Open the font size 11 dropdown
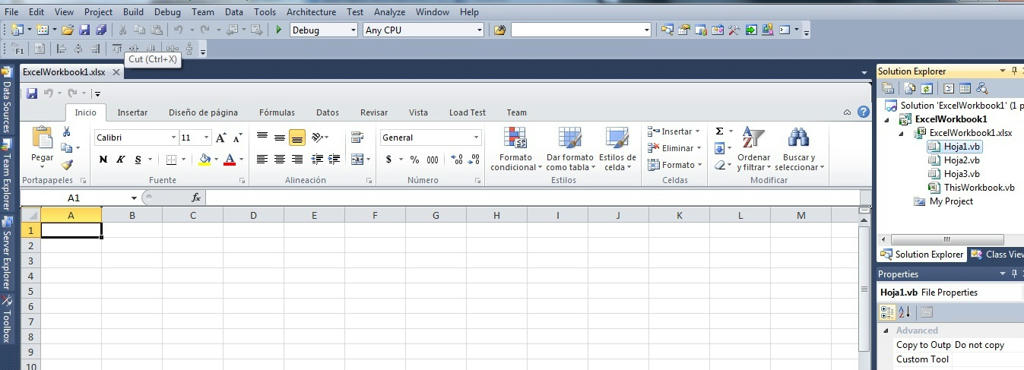The width and height of the screenshot is (1024, 370). 206,138
